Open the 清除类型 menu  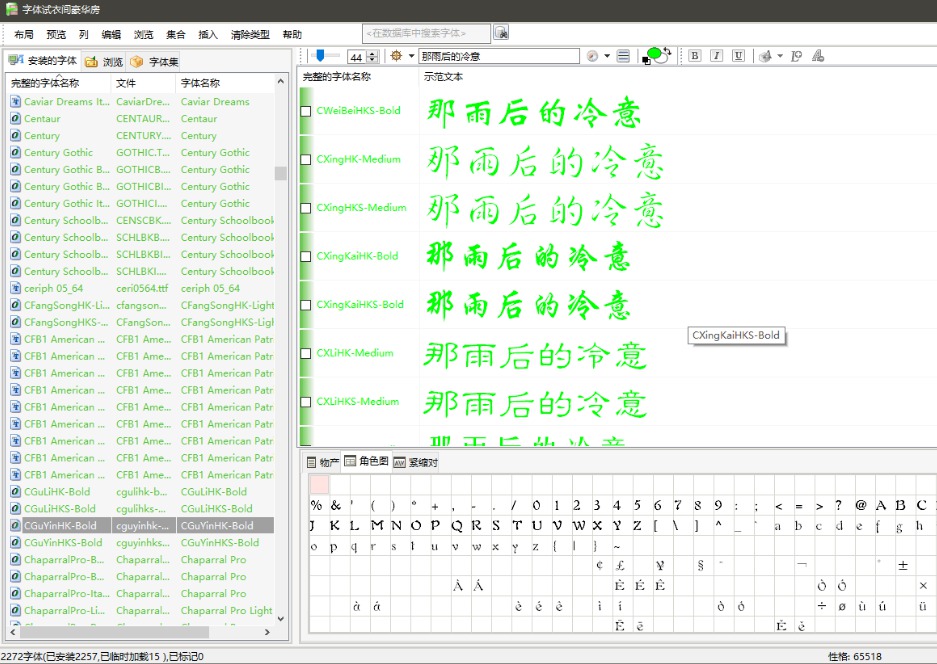click(250, 35)
